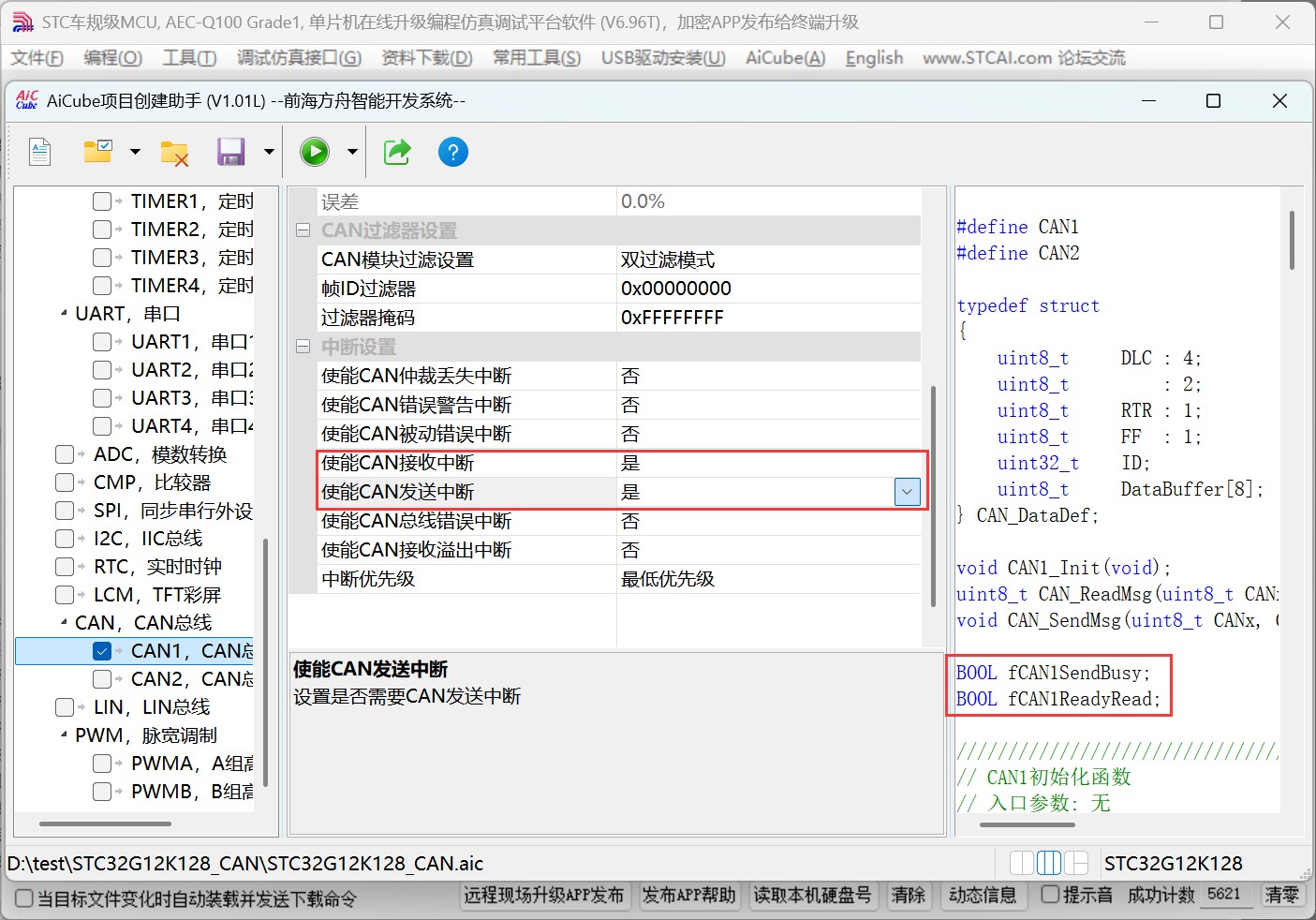Click the 帧ID过滤器 value 0x00000000
The height and width of the screenshot is (920, 1316).
click(676, 289)
